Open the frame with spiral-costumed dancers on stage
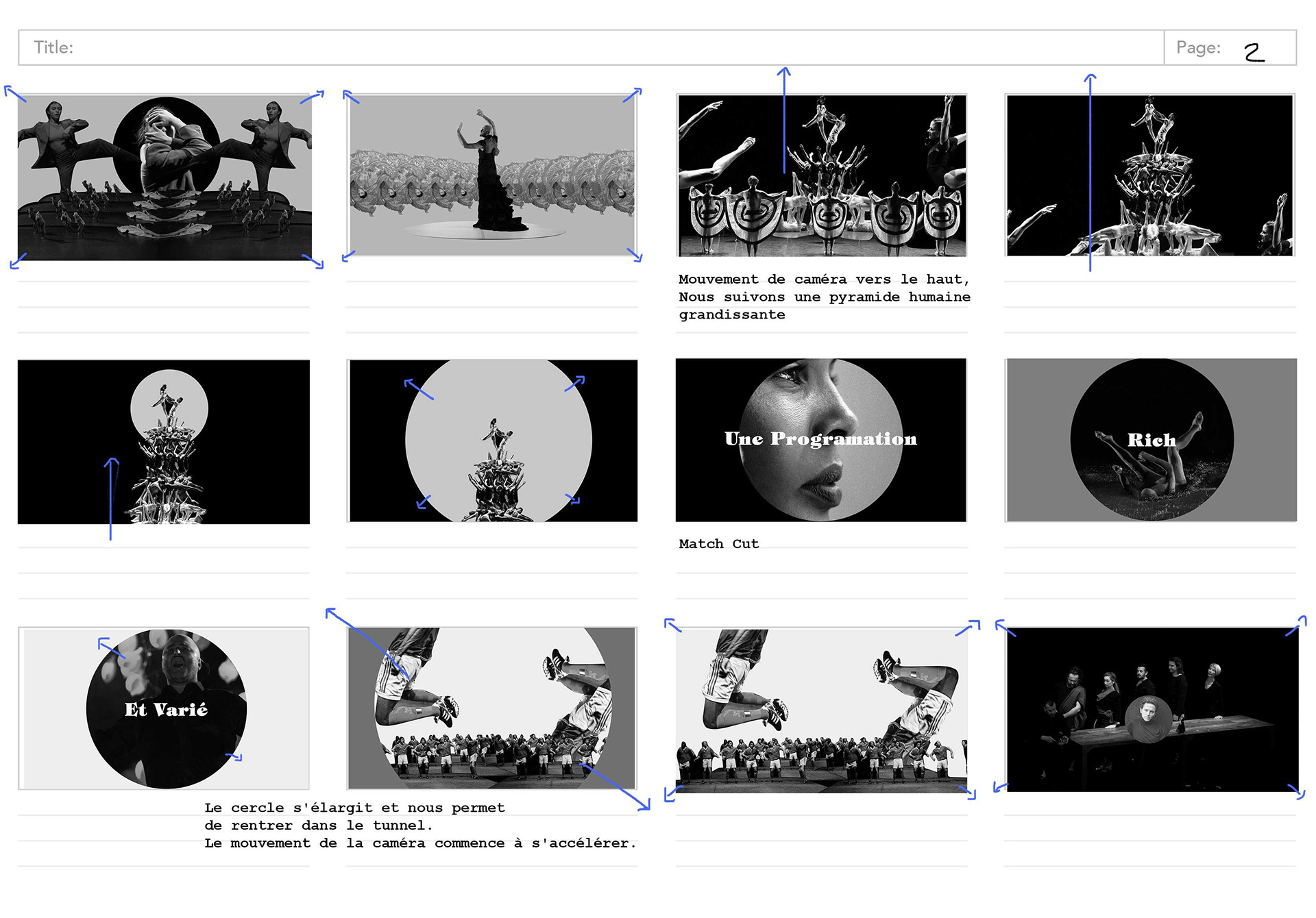Viewport: 1316px width, 918px height. coord(822,175)
